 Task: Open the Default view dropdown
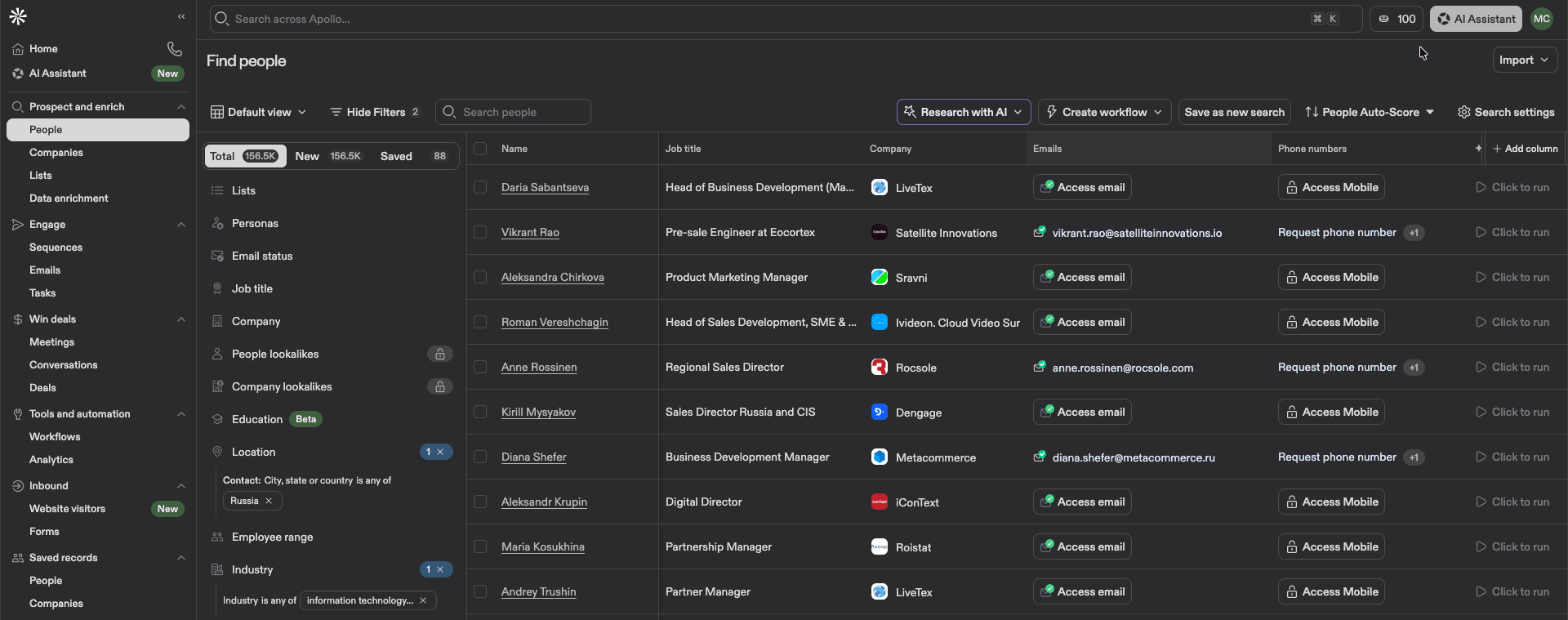(259, 112)
